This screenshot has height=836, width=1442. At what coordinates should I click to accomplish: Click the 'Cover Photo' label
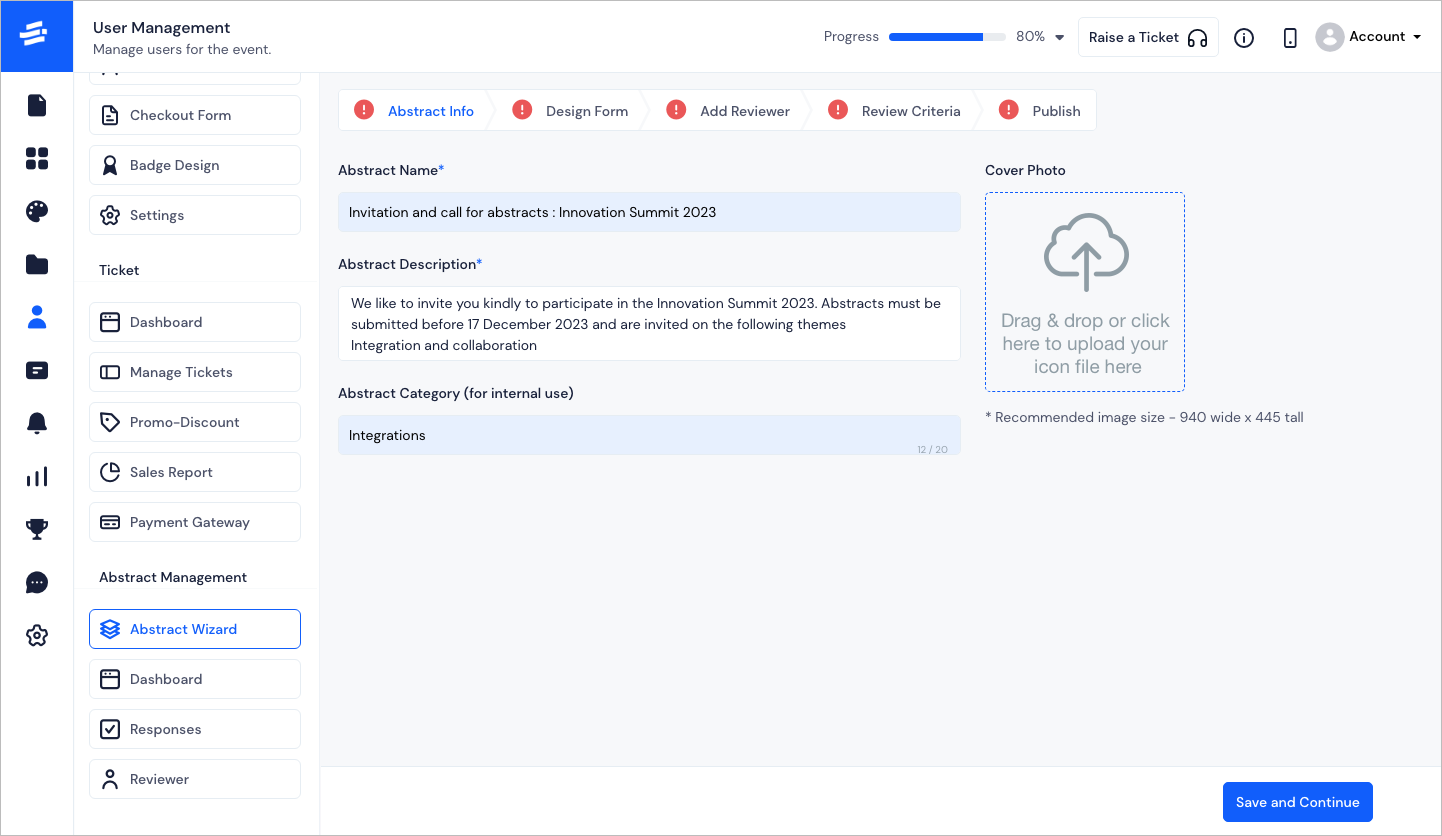pyautogui.click(x=1025, y=170)
